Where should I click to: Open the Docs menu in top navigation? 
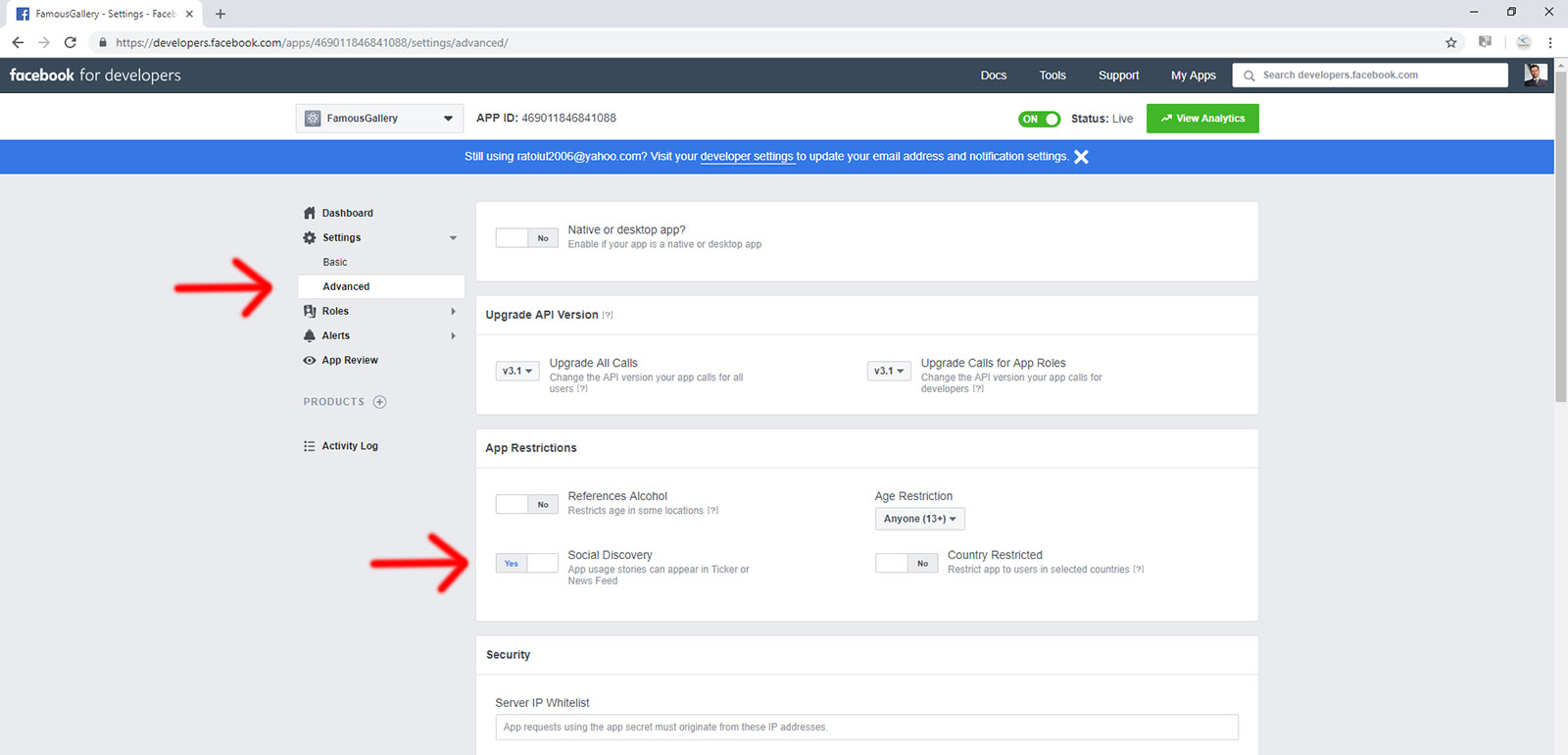pos(993,75)
